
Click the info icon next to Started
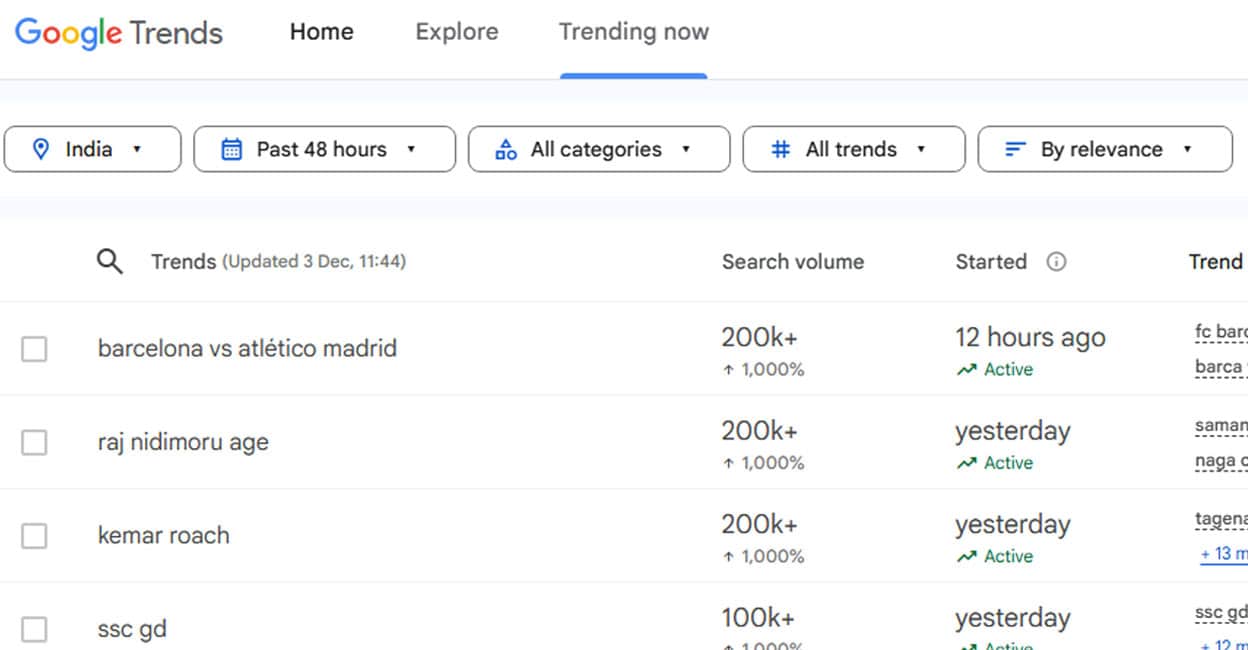[x=1056, y=262]
